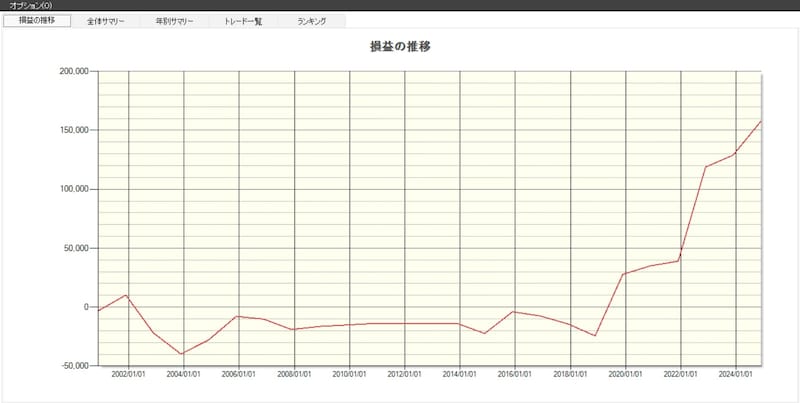Click the 2002/01/01 date label
The height and width of the screenshot is (403, 800).
[x=129, y=373]
